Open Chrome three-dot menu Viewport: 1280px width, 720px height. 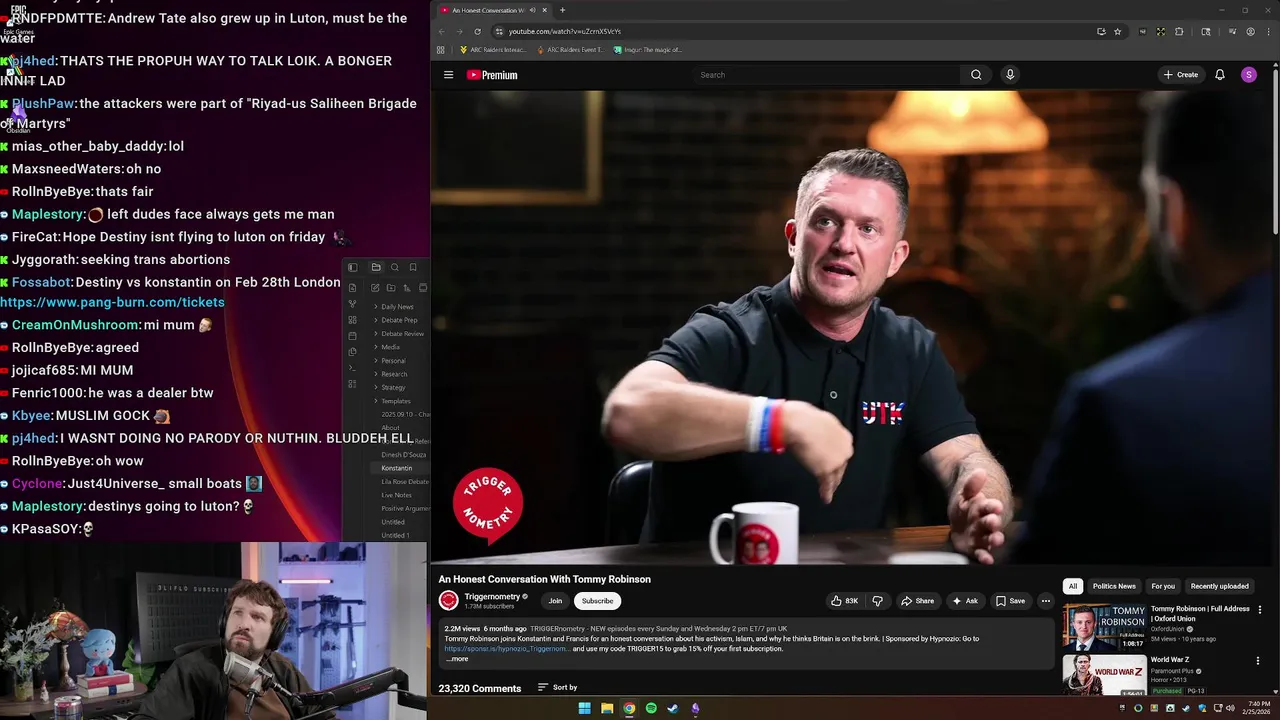(1268, 31)
